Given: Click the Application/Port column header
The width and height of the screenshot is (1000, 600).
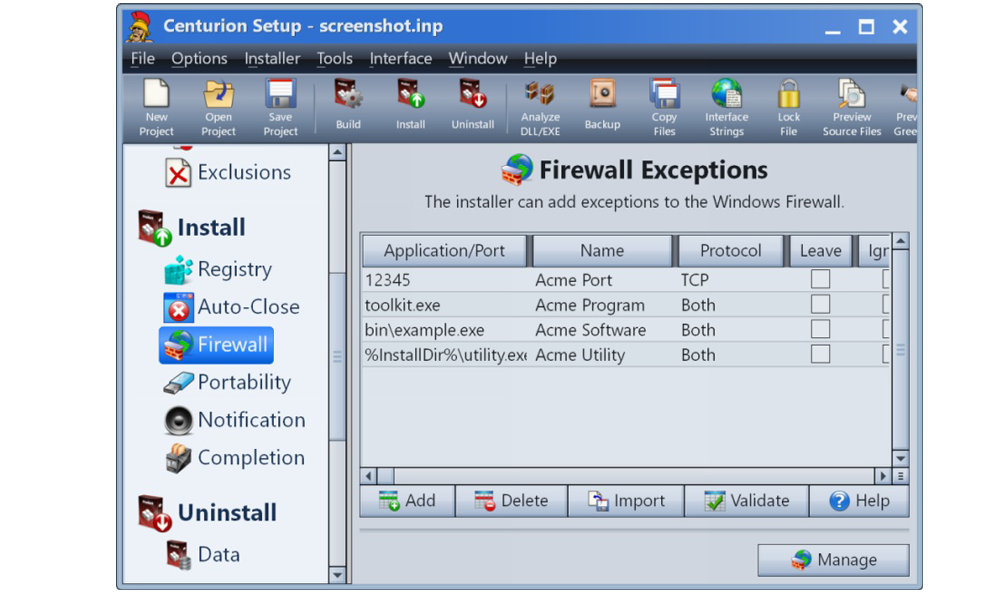Looking at the screenshot, I should coord(444,251).
